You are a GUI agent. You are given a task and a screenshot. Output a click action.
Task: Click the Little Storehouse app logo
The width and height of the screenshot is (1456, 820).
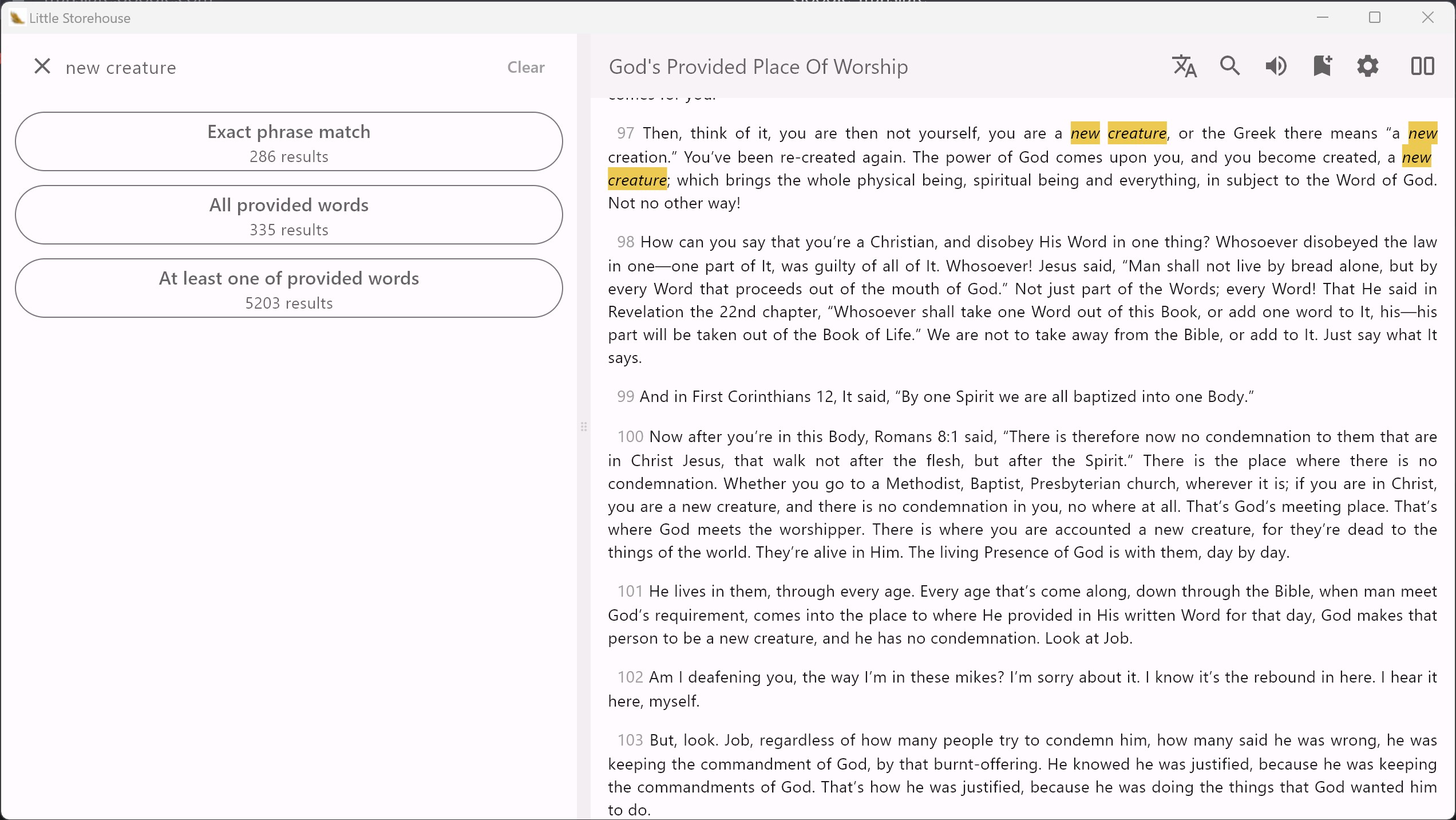tap(17, 18)
